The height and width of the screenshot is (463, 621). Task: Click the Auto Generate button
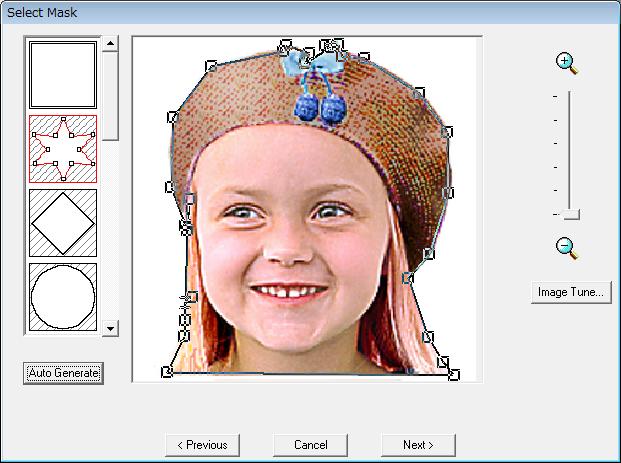[x=63, y=373]
